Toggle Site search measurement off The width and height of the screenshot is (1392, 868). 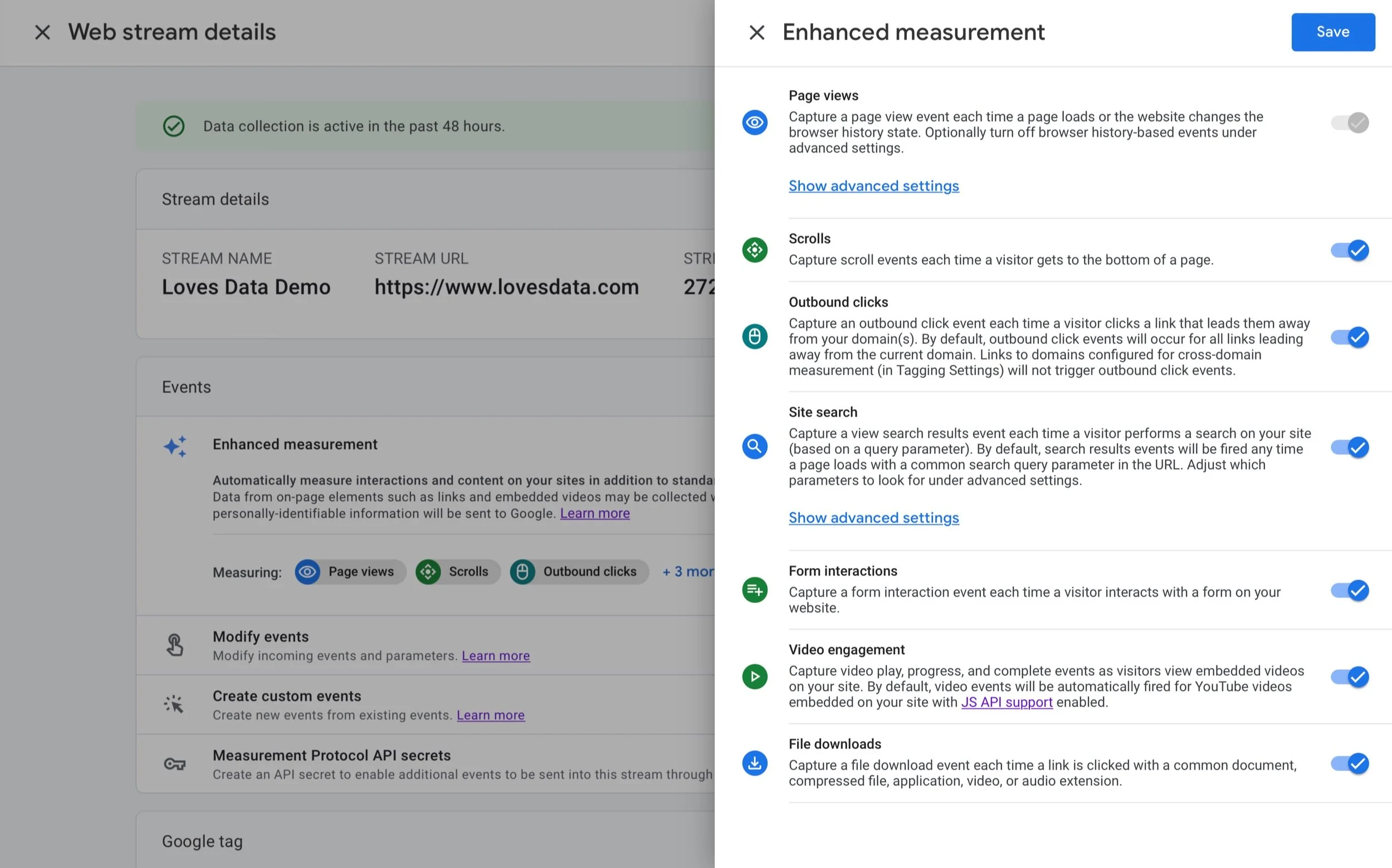click(x=1350, y=447)
